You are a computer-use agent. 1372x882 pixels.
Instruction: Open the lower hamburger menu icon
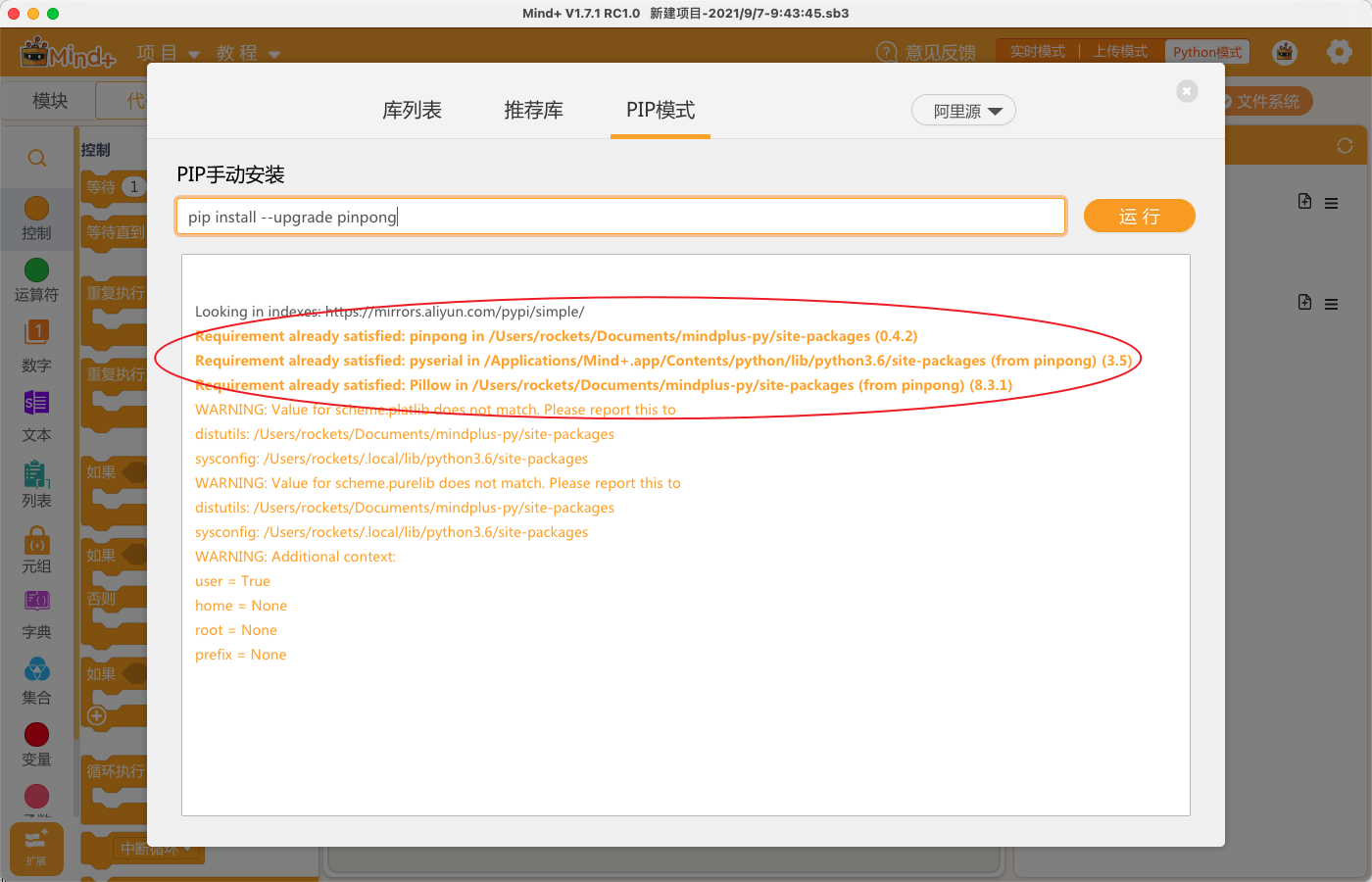tap(1331, 304)
